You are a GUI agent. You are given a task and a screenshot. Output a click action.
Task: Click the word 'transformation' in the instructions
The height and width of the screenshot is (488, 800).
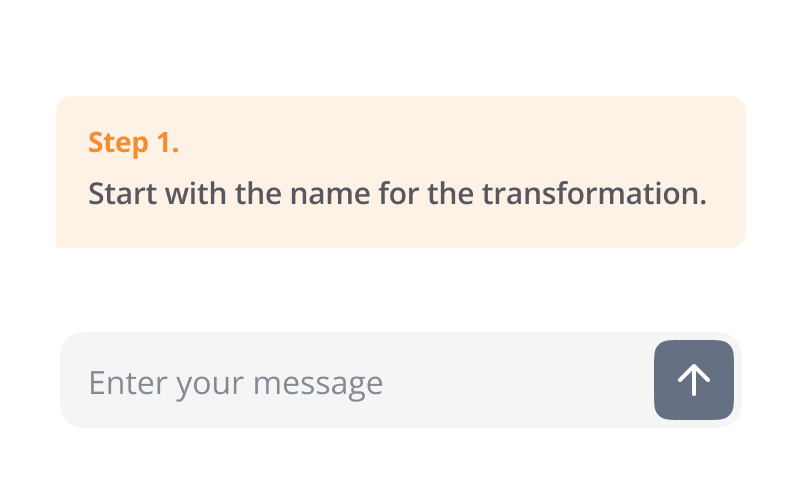pos(594,193)
